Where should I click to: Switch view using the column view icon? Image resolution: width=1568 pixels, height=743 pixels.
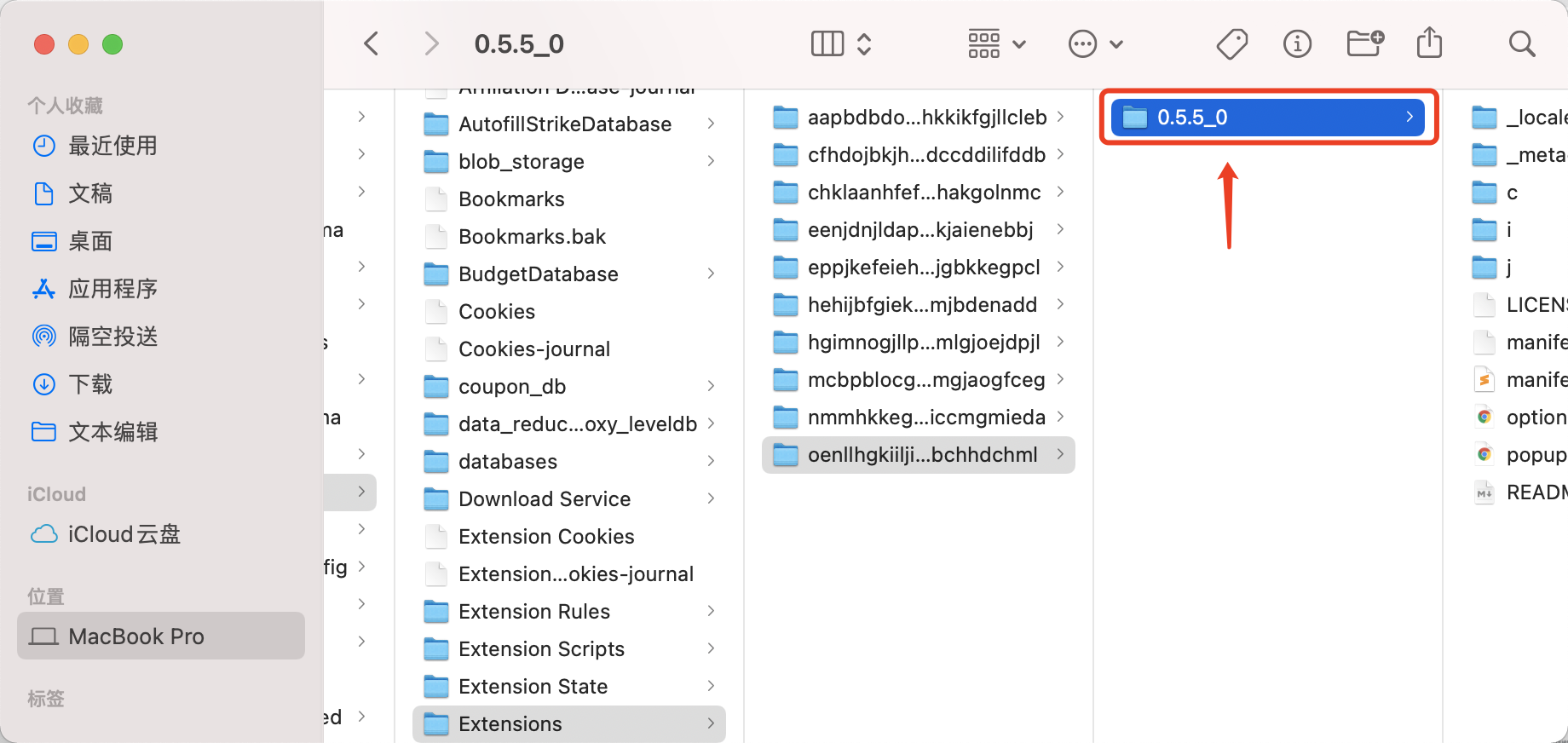click(x=827, y=43)
